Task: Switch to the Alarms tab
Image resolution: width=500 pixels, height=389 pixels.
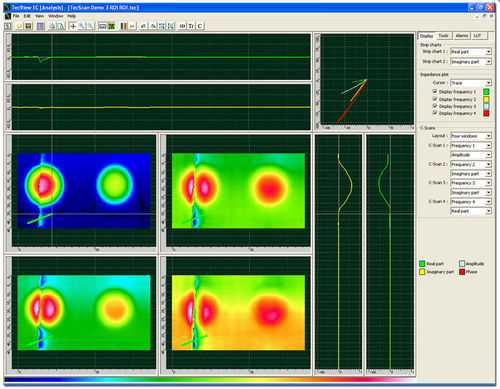Action: coord(462,36)
